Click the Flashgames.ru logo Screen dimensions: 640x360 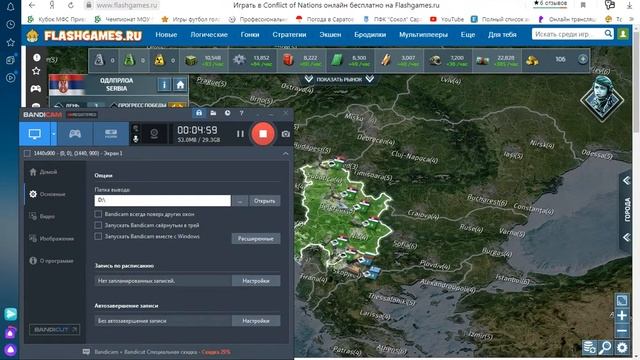pos(84,36)
